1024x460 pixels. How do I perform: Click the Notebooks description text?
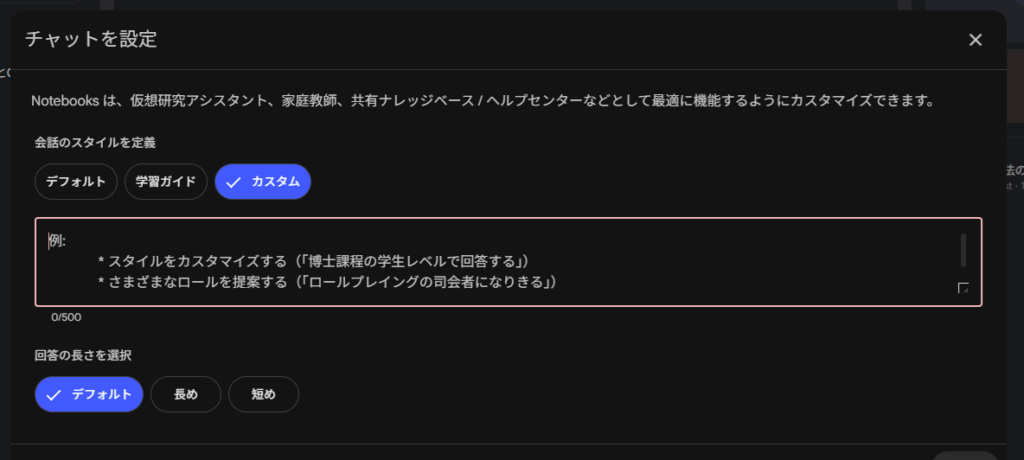482,101
